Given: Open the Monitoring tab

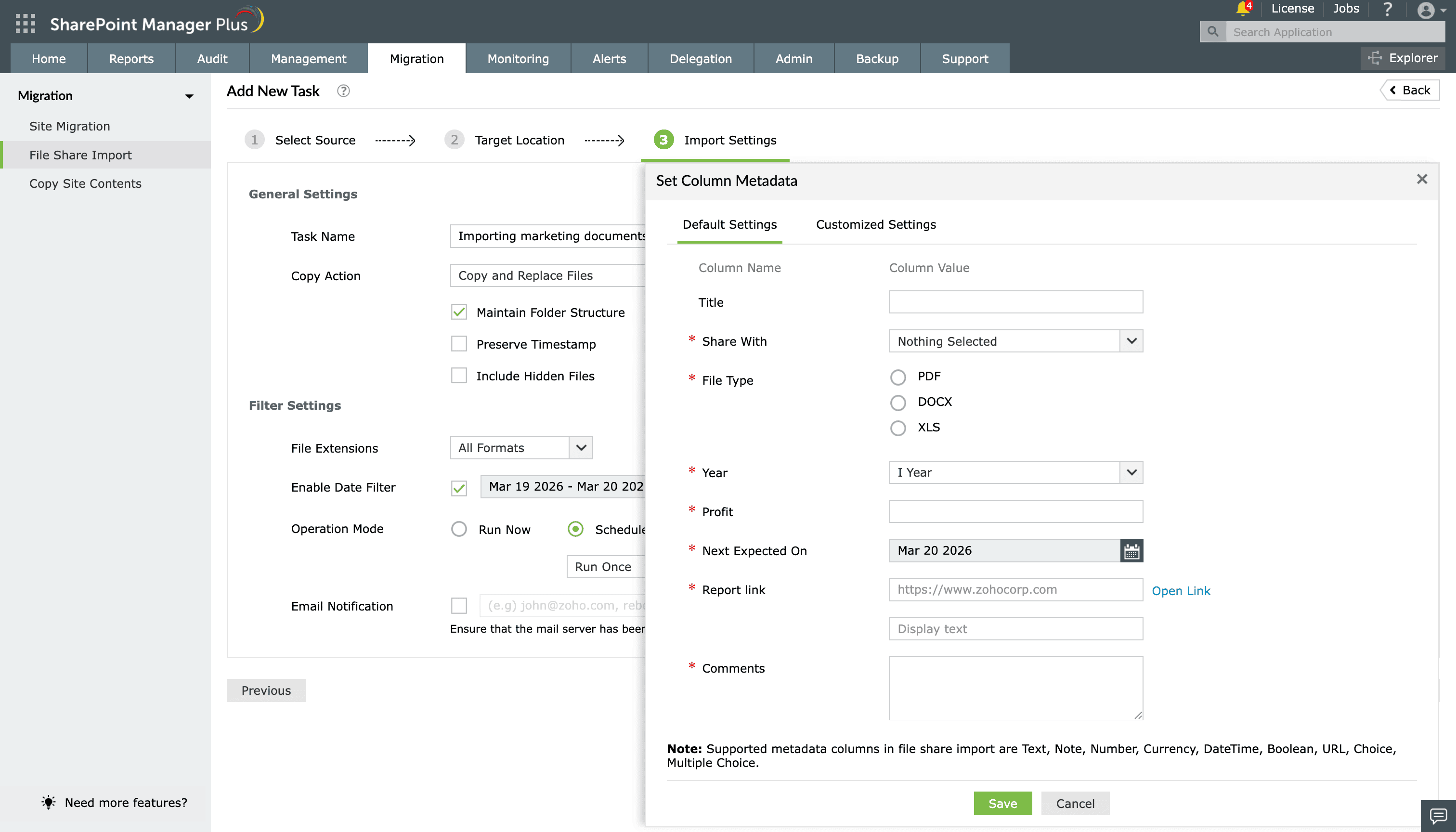Looking at the screenshot, I should [x=518, y=58].
